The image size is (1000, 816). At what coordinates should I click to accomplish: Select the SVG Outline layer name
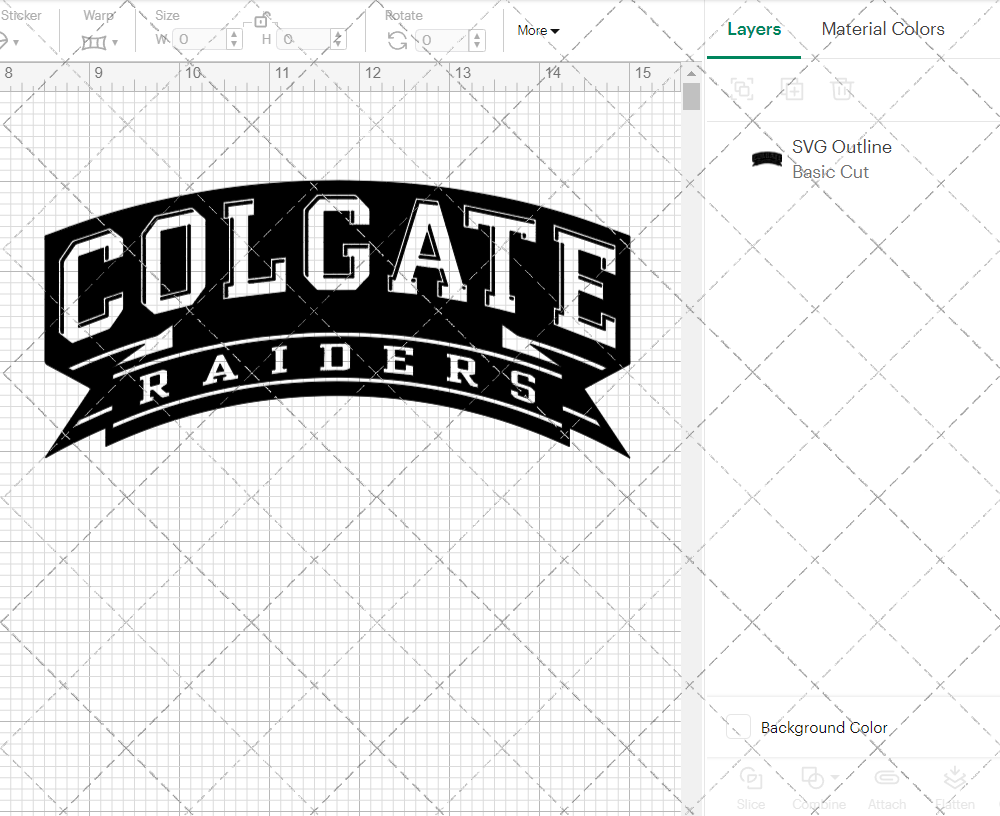click(842, 147)
